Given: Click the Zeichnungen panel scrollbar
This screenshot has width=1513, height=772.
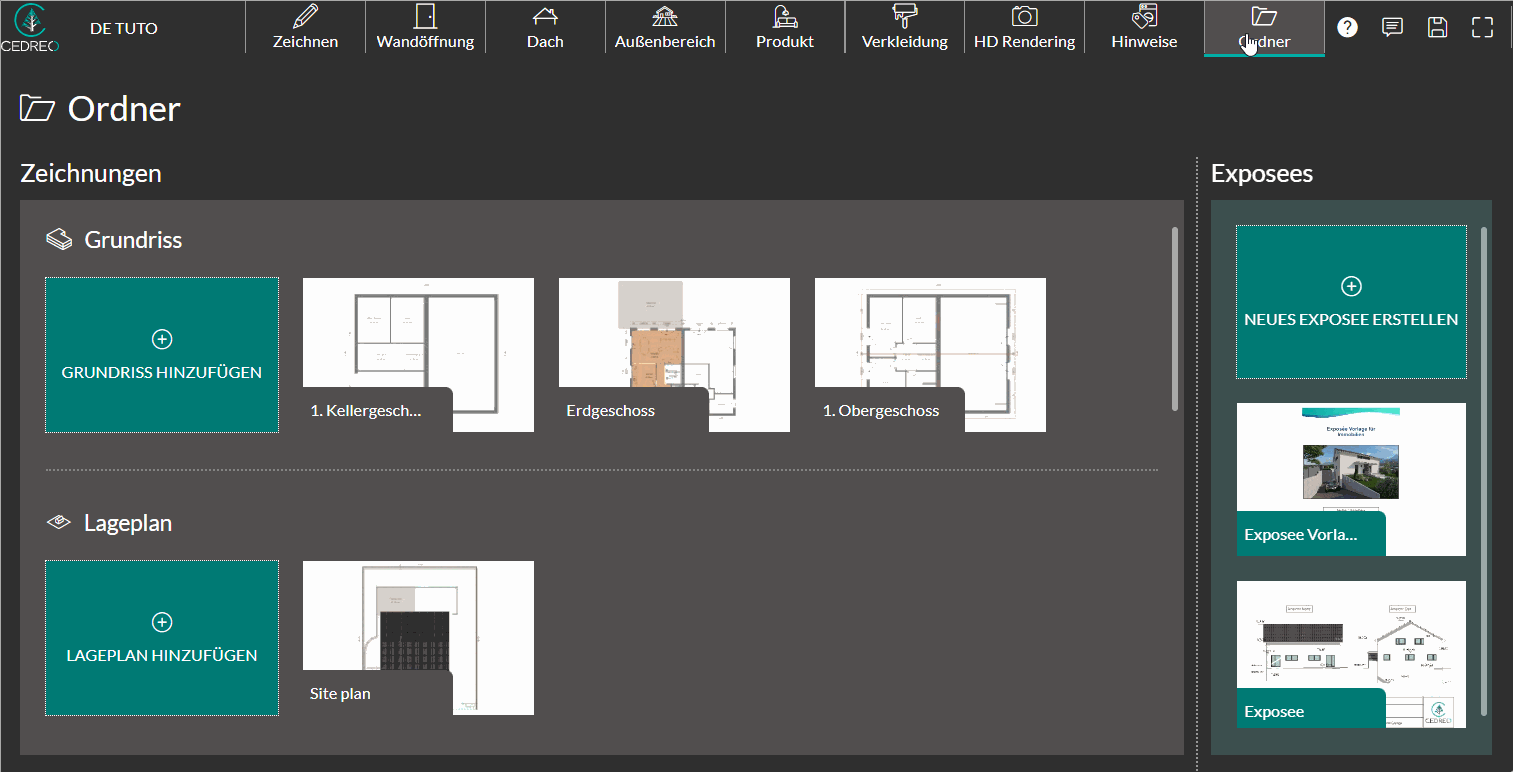Looking at the screenshot, I should pyautogui.click(x=1175, y=318).
